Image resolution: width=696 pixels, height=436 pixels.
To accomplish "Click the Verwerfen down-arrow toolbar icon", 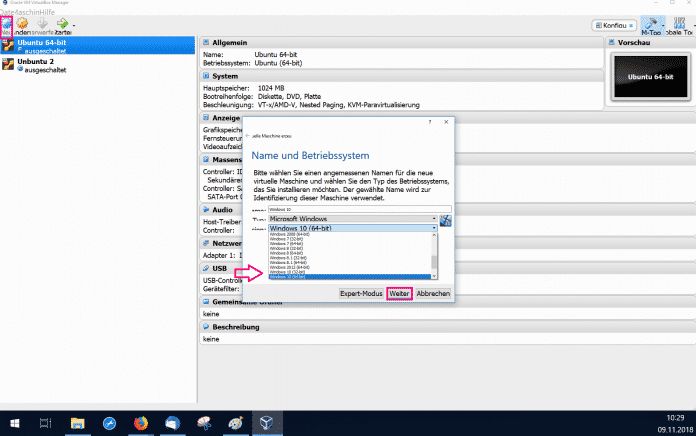I will click(x=42, y=22).
